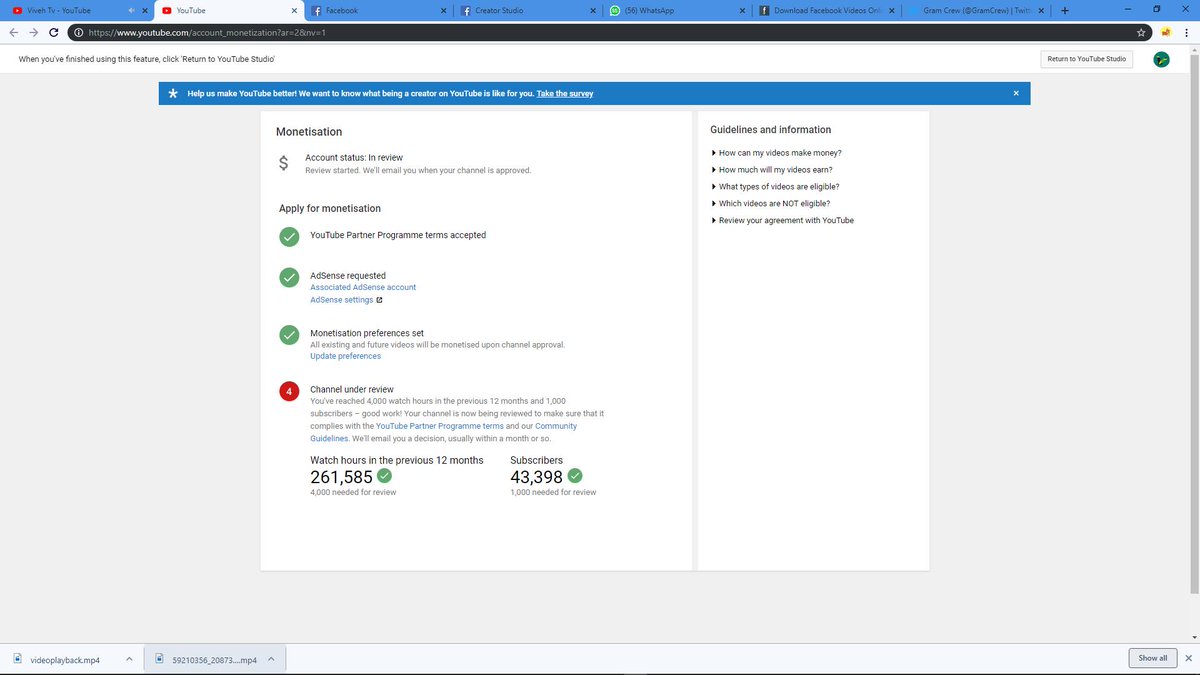Open a new browser tab
Viewport: 1200px width, 675px height.
point(1064,10)
